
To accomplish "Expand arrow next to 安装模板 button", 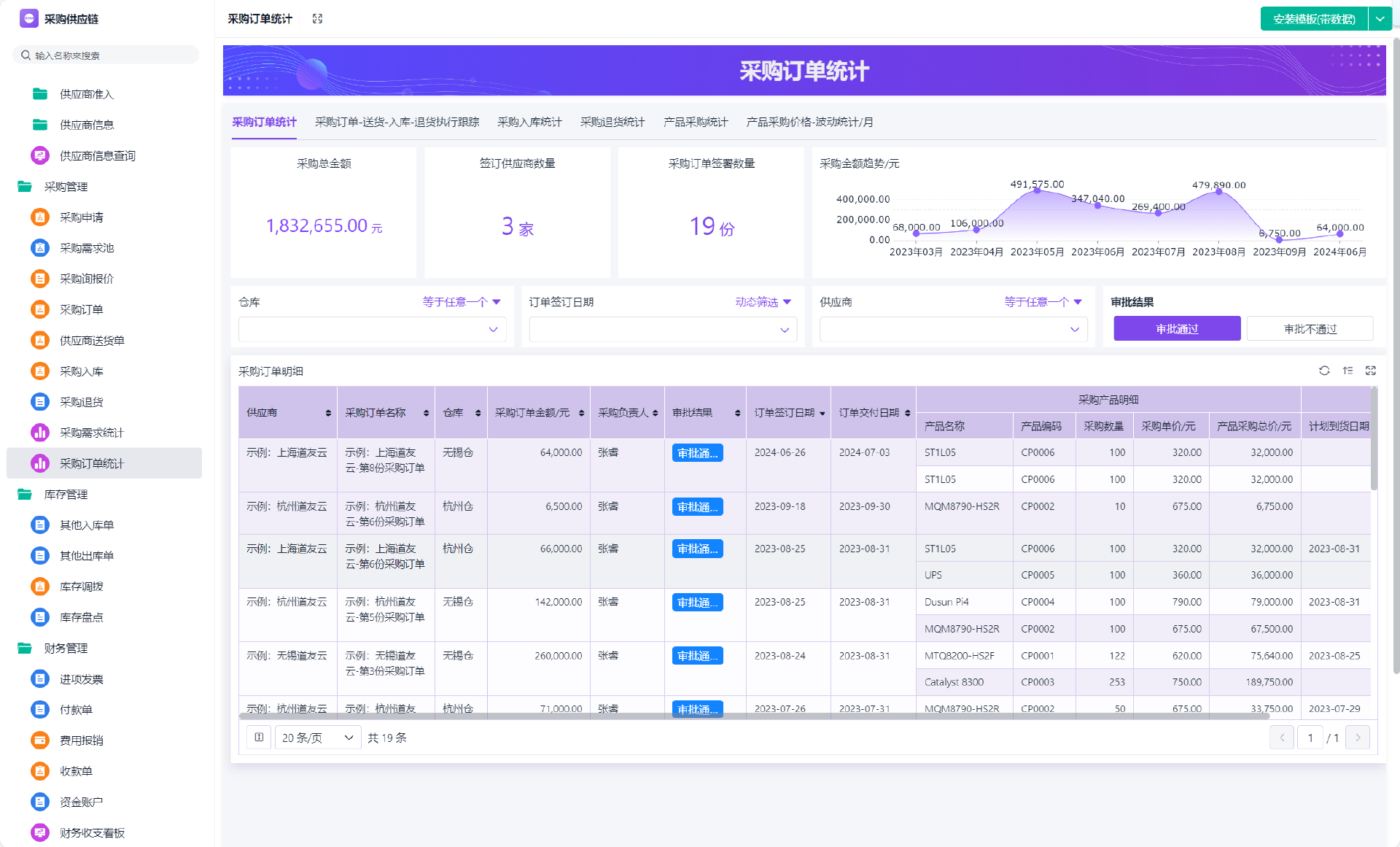I will (x=1380, y=19).
